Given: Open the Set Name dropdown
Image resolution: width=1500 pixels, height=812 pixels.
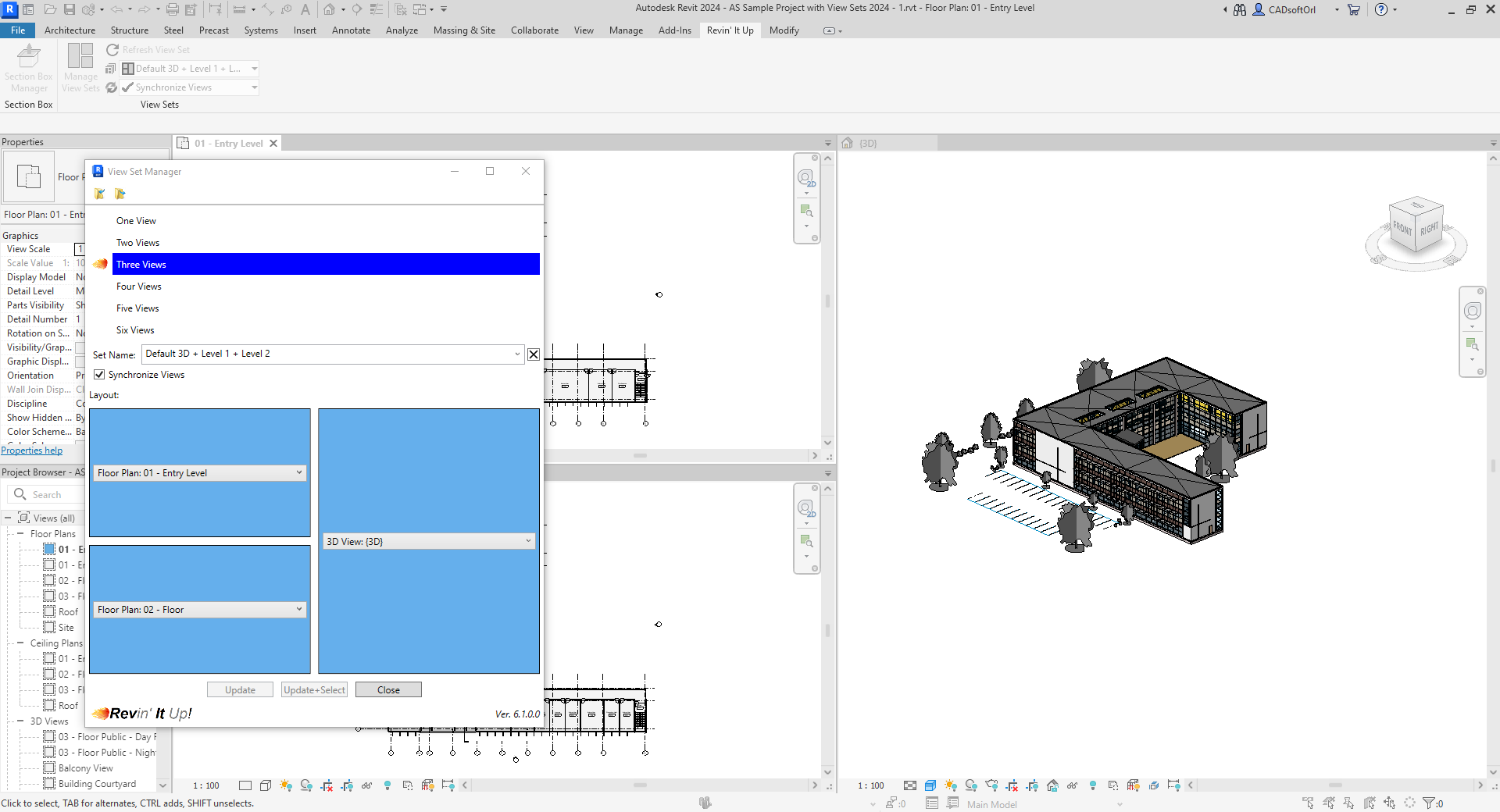Looking at the screenshot, I should [516, 354].
